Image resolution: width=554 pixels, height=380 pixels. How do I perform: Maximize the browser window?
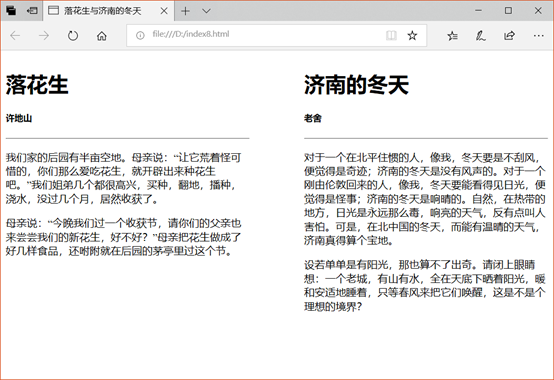click(508, 11)
